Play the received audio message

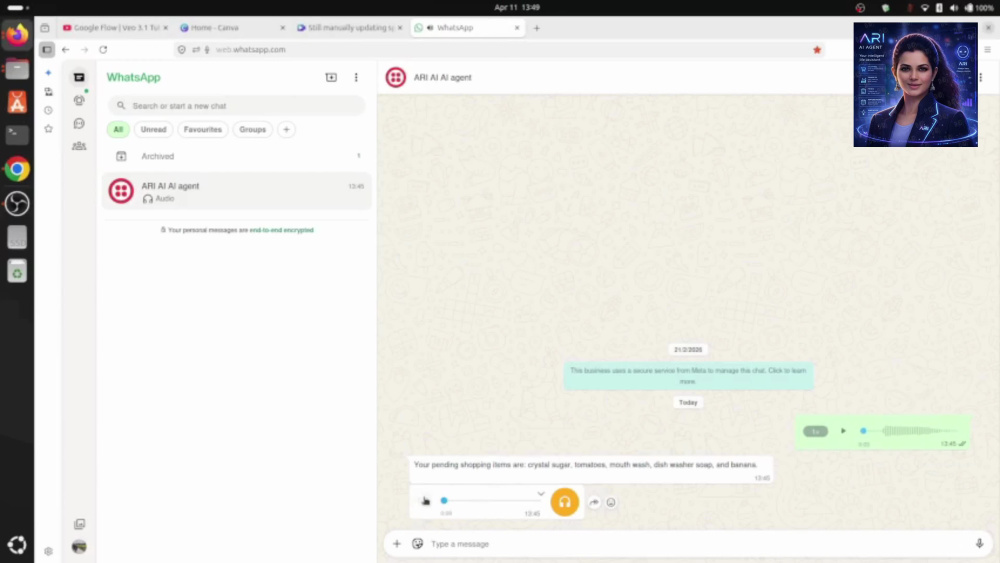click(x=425, y=501)
